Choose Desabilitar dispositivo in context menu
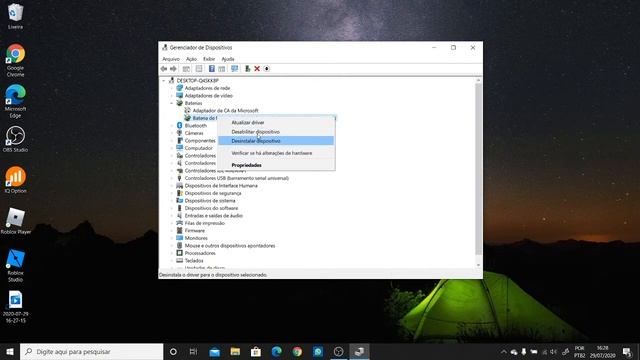 point(276,132)
